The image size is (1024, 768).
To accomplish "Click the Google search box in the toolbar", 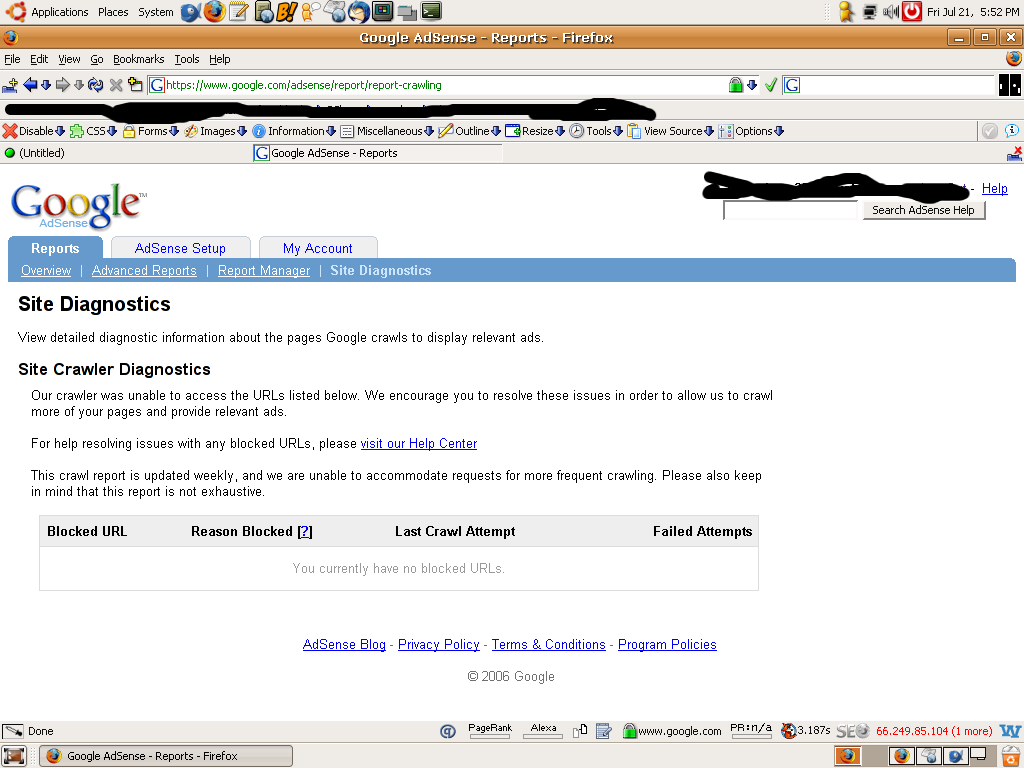I will (897, 85).
